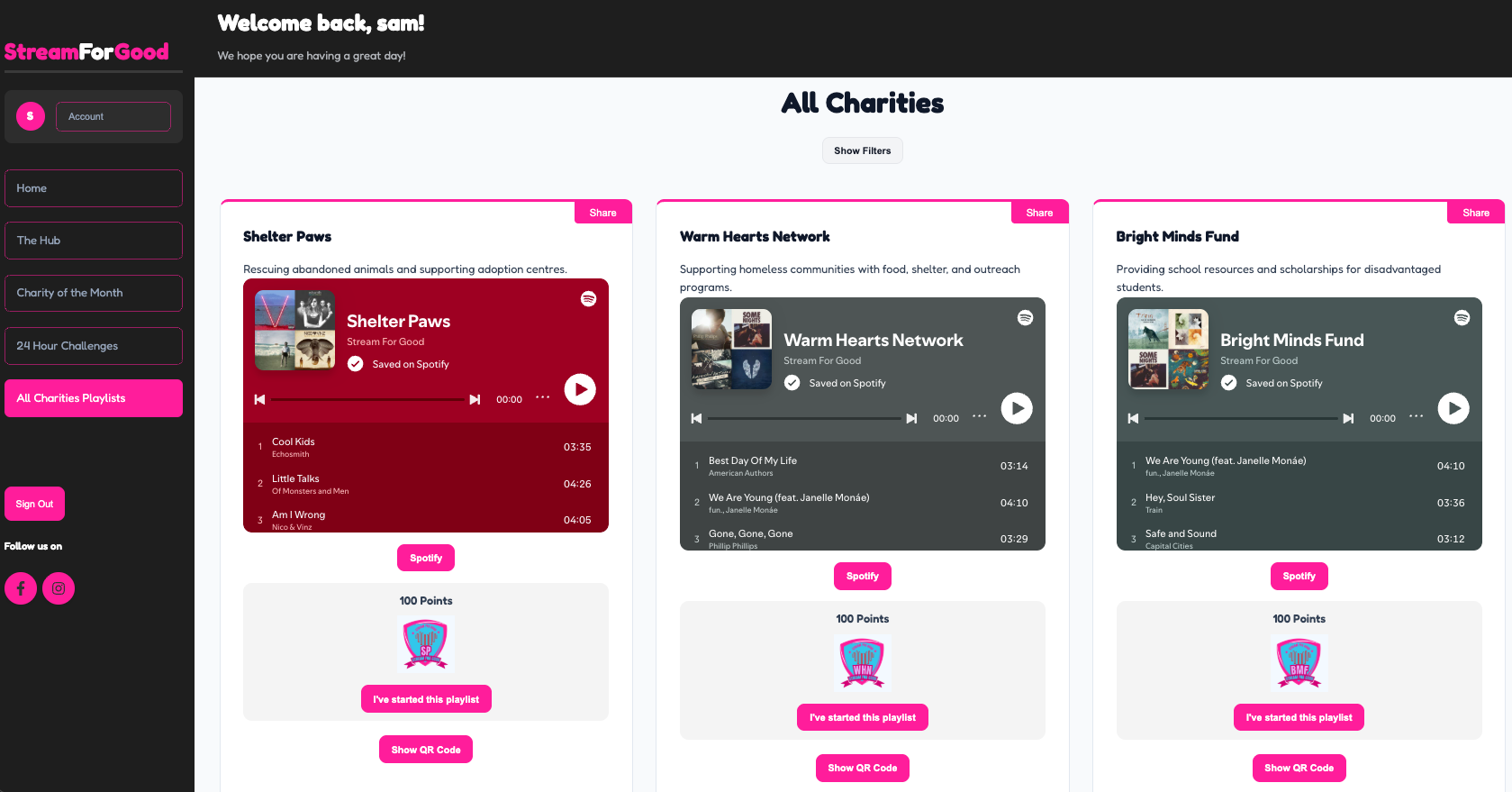Go to Charity of the Month page

94,293
